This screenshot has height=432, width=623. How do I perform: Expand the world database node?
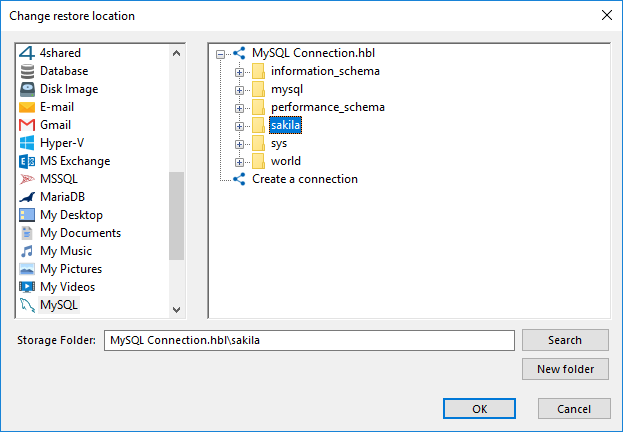239,162
